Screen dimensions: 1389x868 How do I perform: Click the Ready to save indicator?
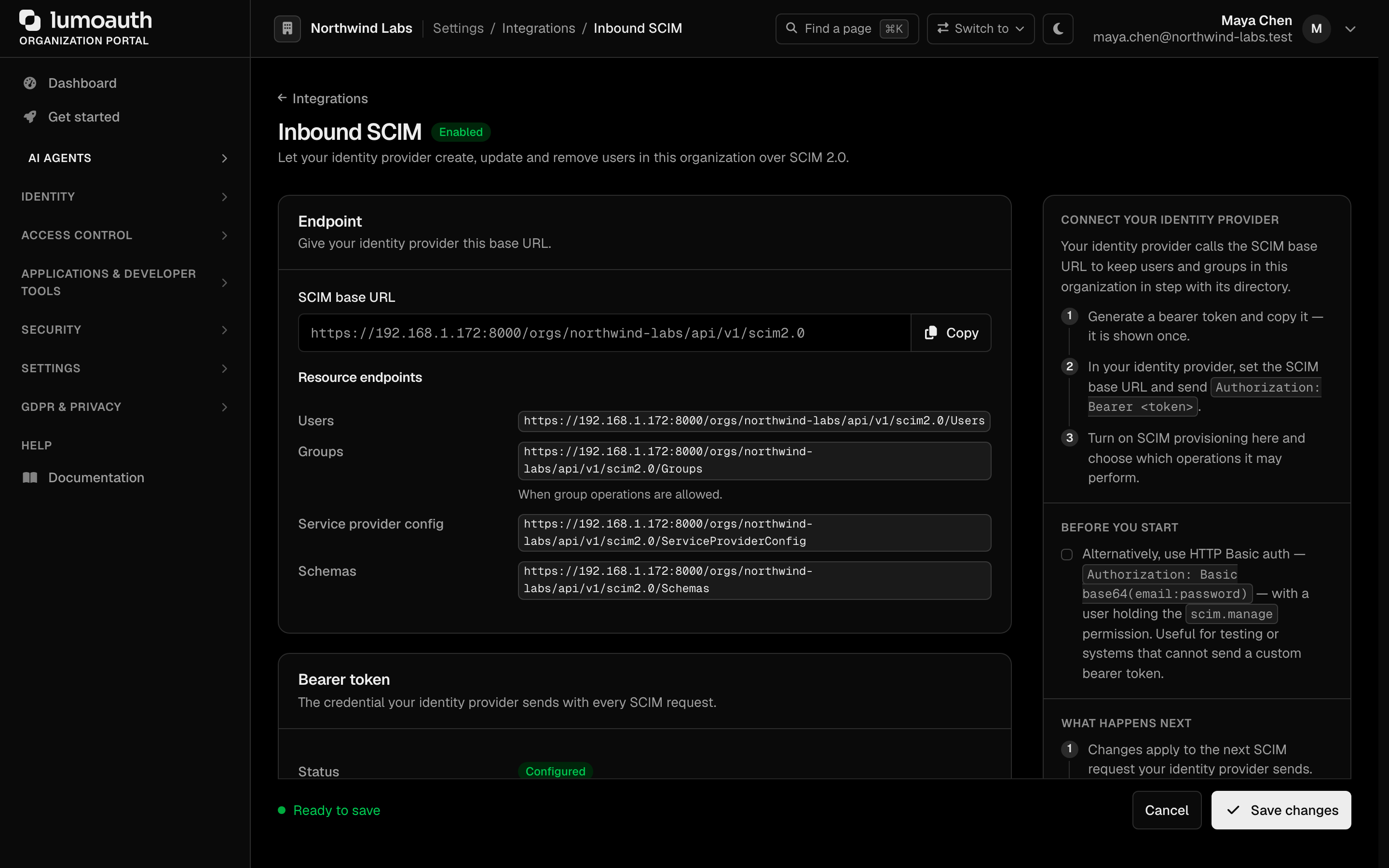pyautogui.click(x=329, y=810)
